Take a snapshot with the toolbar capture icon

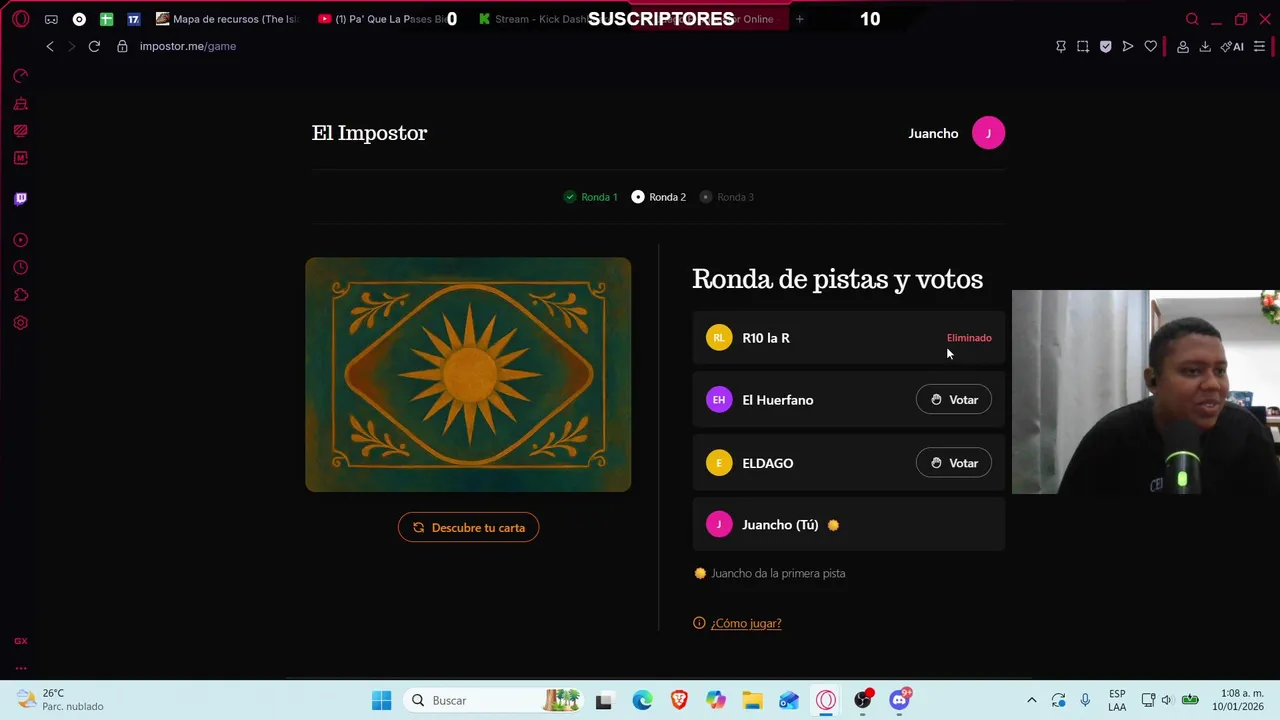point(1083,46)
